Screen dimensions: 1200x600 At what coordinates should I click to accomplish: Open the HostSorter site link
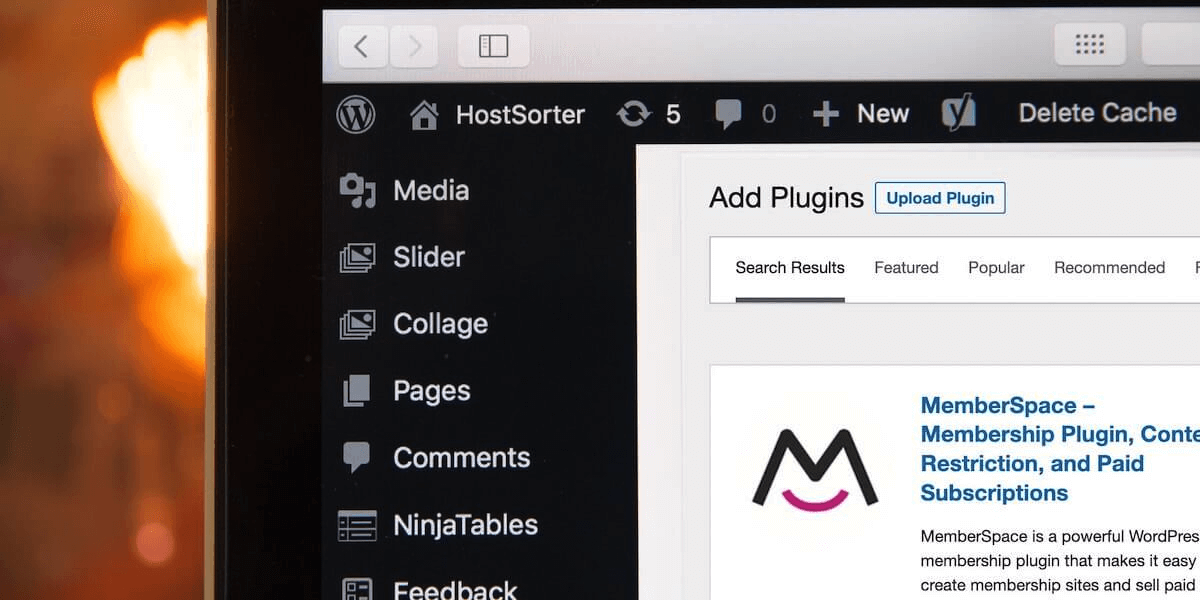point(520,115)
